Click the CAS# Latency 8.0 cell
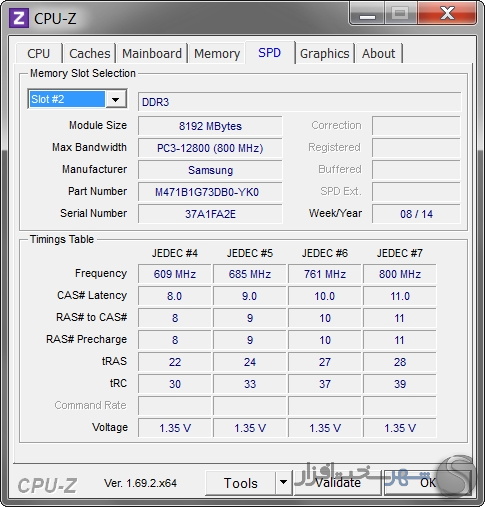The image size is (485, 507). point(175,296)
